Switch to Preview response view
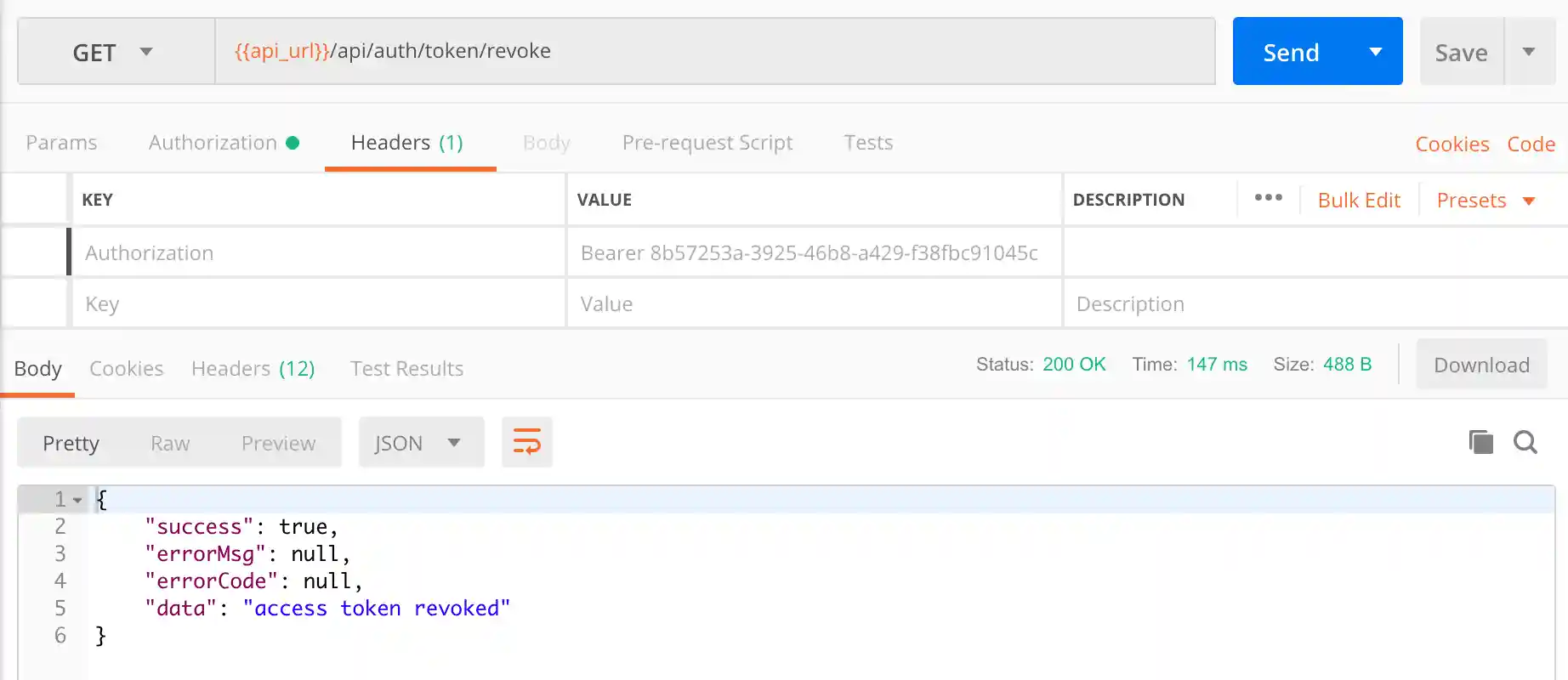 (x=278, y=443)
